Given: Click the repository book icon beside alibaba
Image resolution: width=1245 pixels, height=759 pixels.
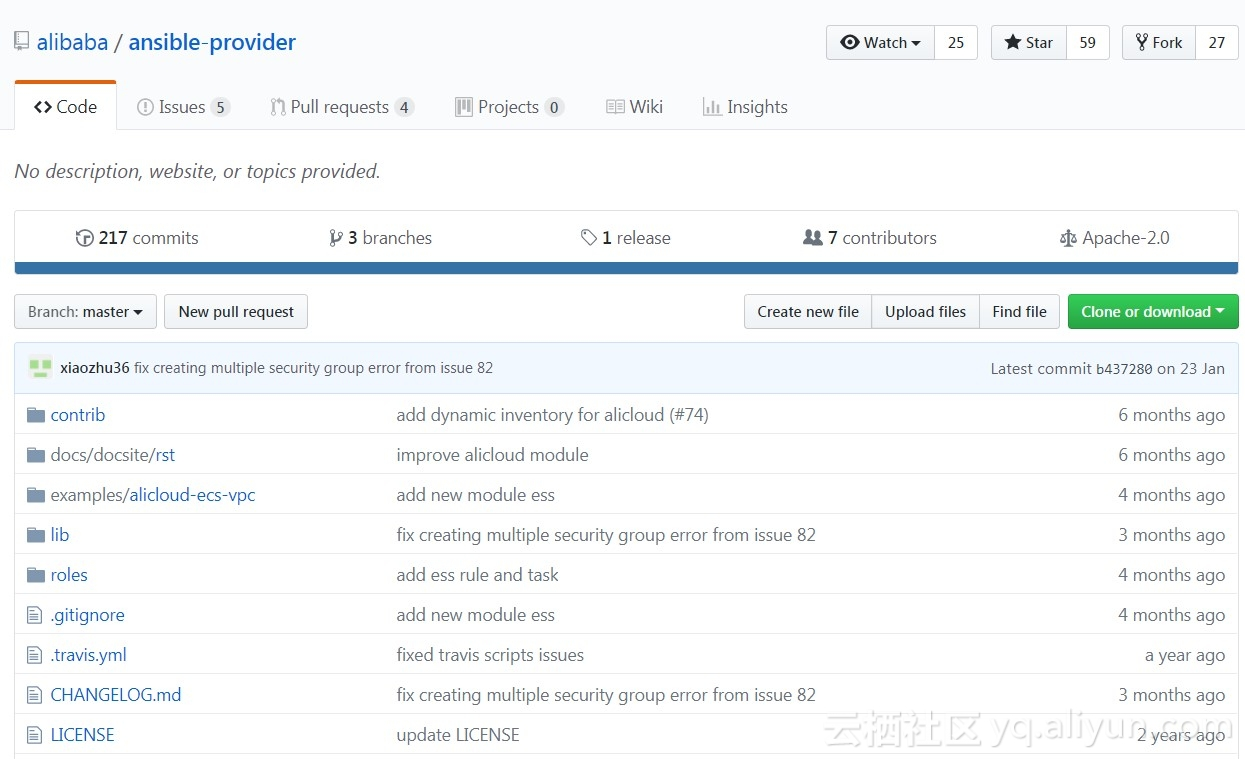Looking at the screenshot, I should (x=21, y=42).
